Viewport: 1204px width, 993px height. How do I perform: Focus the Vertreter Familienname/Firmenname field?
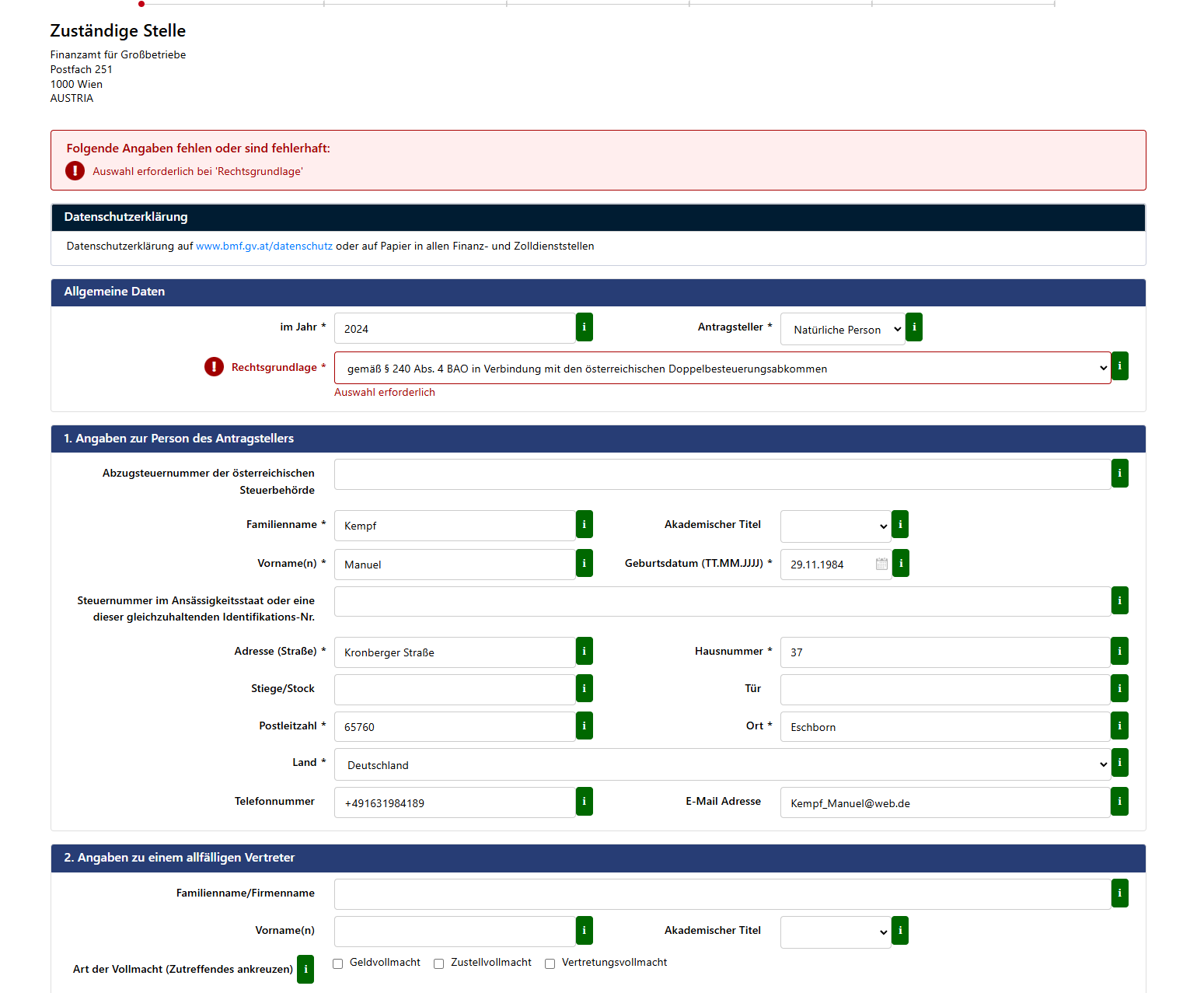tap(722, 894)
